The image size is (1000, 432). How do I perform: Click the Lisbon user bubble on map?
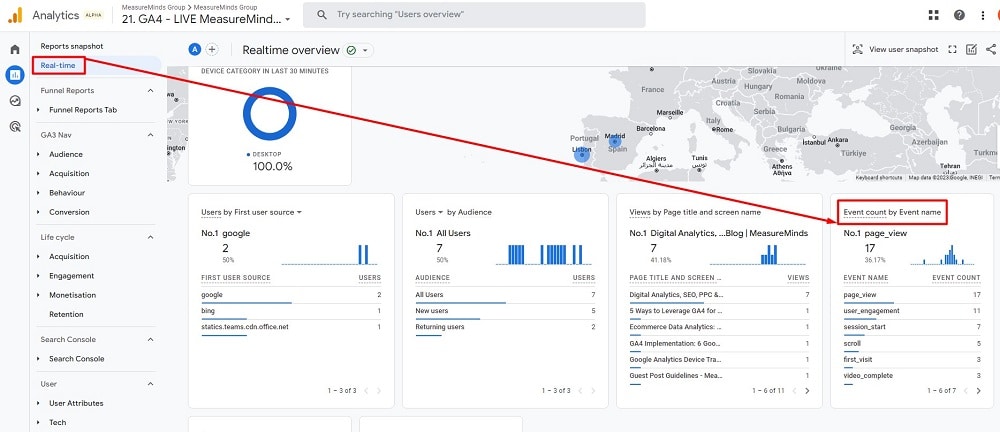click(582, 154)
